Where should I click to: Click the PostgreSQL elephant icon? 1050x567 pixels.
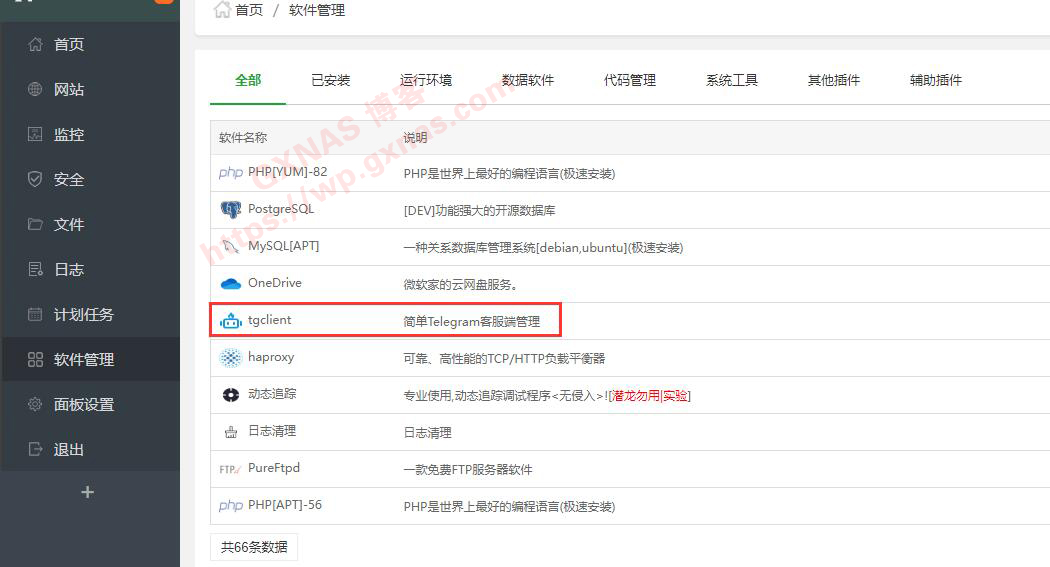(x=231, y=210)
